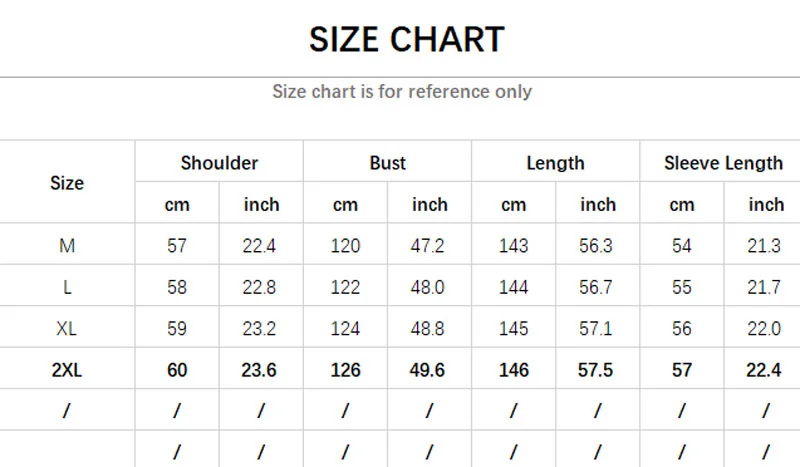Select the 48.0 inch bust value

430,287
